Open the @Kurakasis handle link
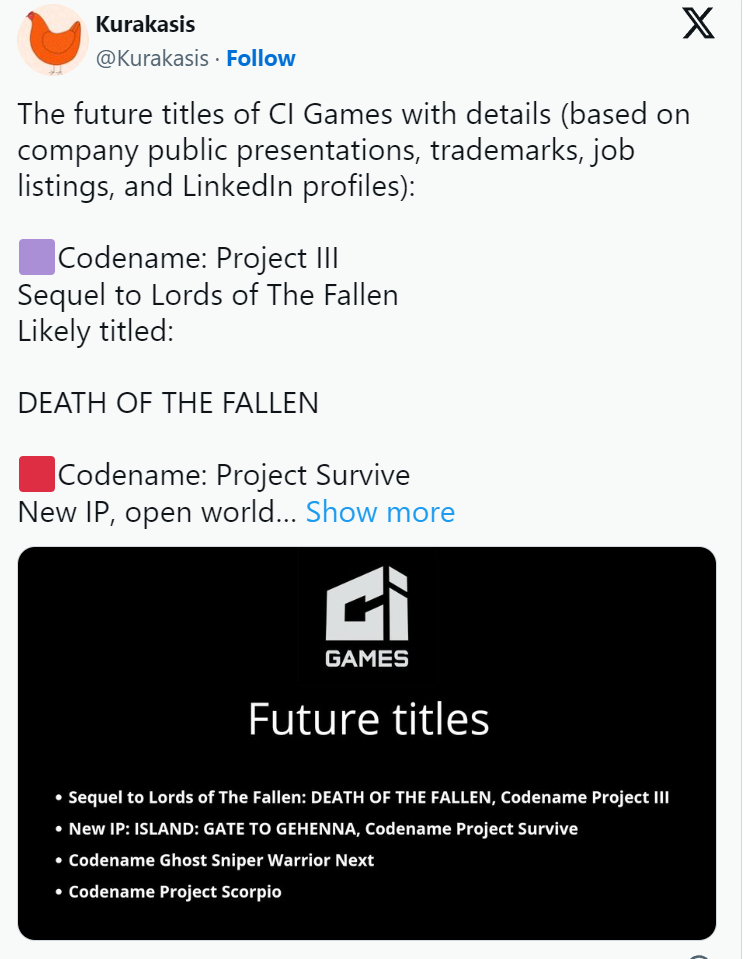Viewport: 747px width, 959px height. pos(152,58)
